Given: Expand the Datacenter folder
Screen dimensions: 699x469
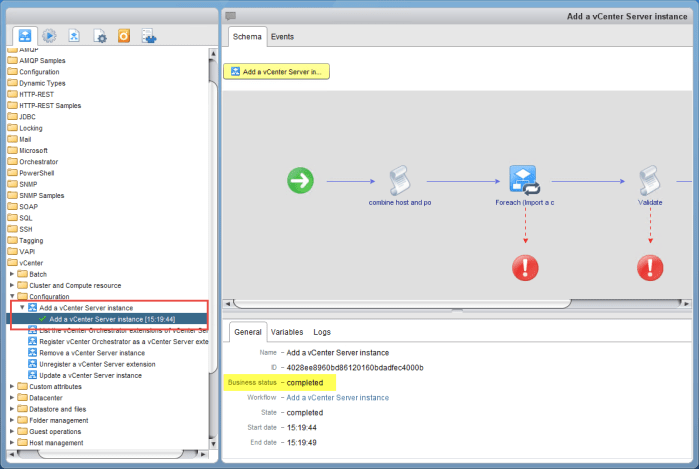Looking at the screenshot, I should (x=12, y=397).
